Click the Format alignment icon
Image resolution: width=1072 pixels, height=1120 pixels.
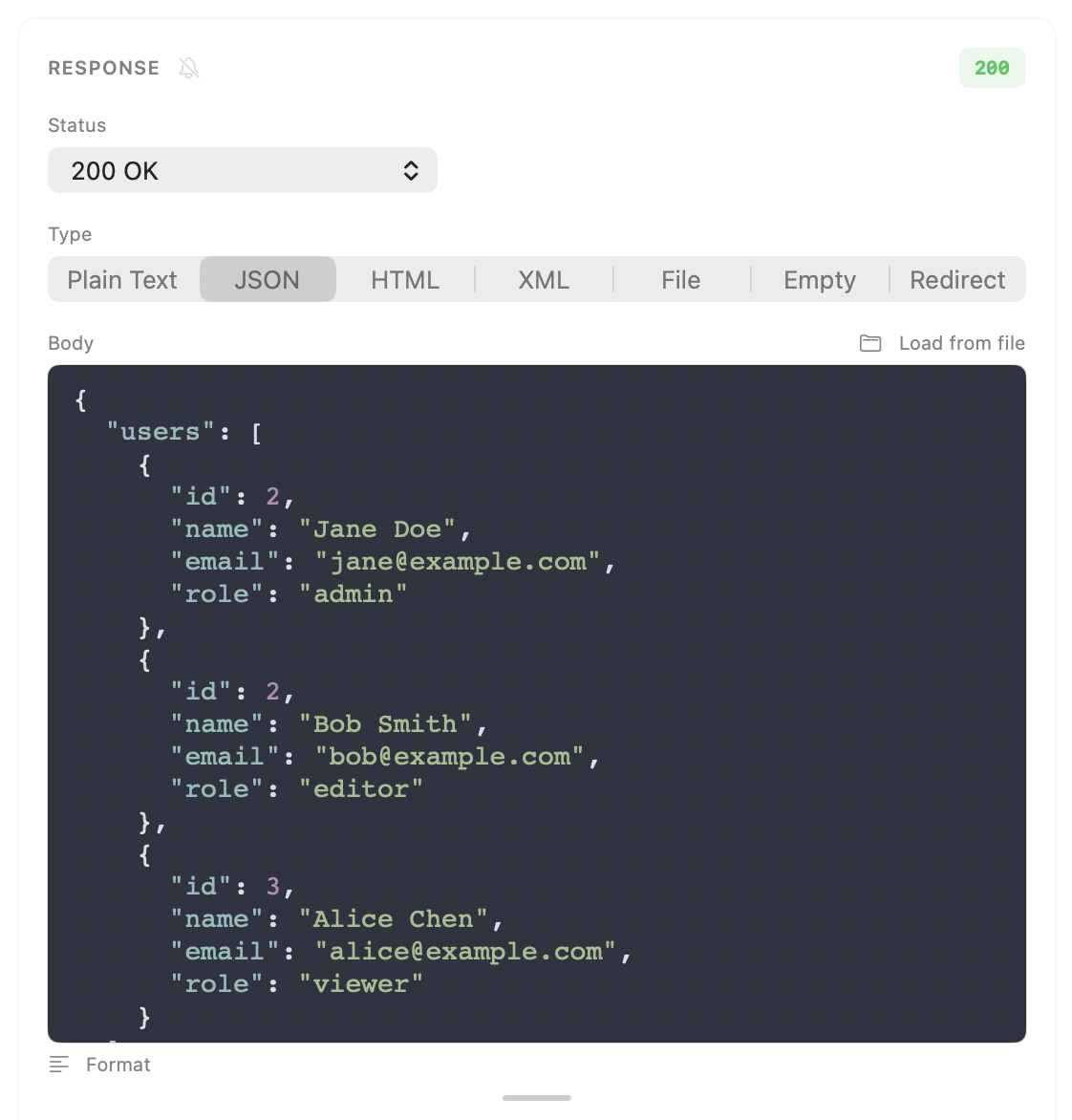[x=59, y=1064]
